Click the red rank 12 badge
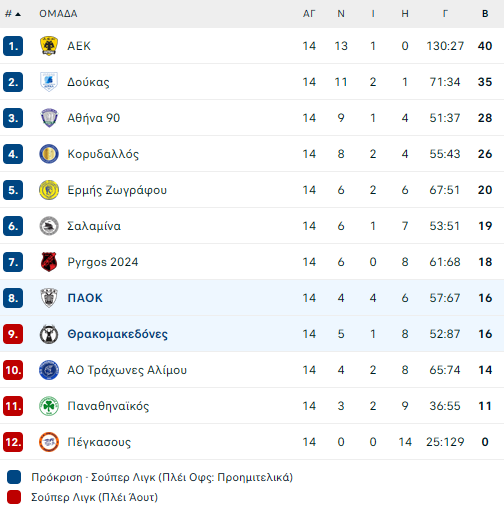The image size is (504, 511). click(13, 442)
